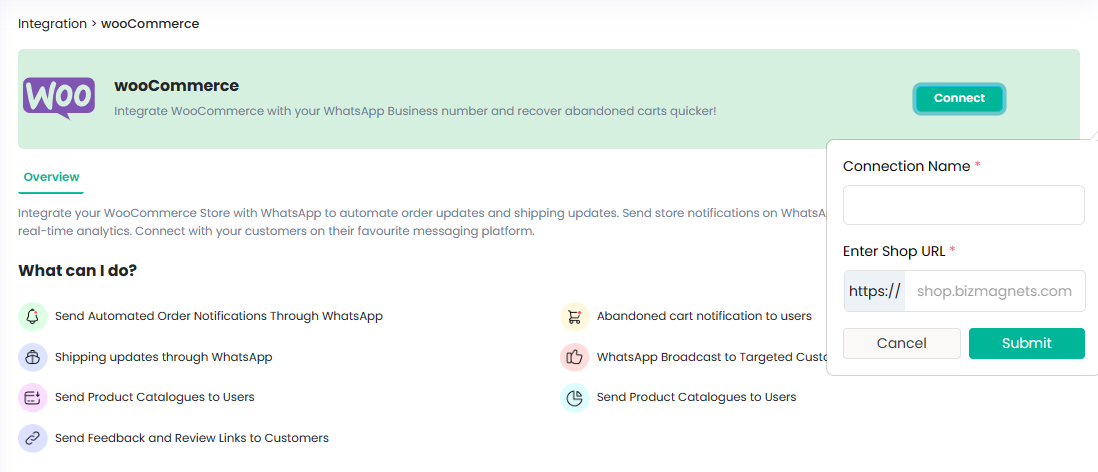Viewport: 1098px width, 472px height.
Task: Cancel the connection form
Action: 901,343
